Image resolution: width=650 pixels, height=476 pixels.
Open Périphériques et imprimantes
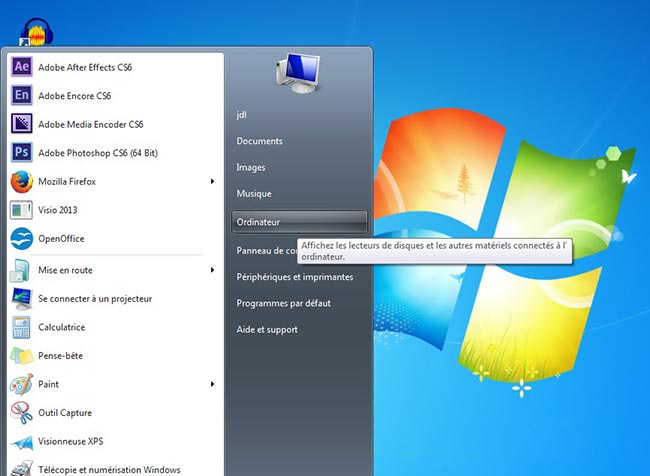click(295, 277)
